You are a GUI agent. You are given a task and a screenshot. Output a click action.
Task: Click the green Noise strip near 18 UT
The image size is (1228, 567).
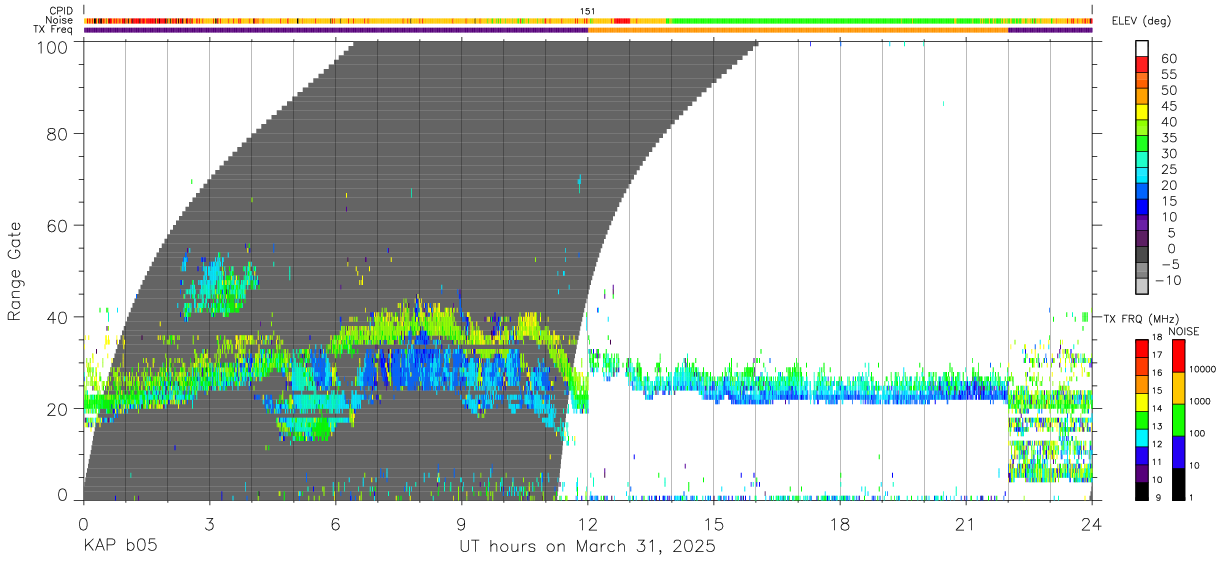(x=840, y=21)
